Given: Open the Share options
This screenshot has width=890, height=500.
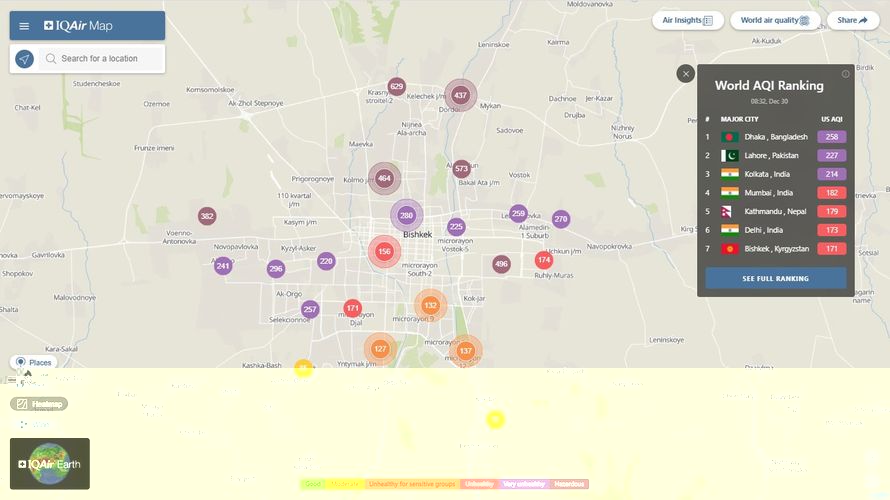Looking at the screenshot, I should pyautogui.click(x=852, y=20).
